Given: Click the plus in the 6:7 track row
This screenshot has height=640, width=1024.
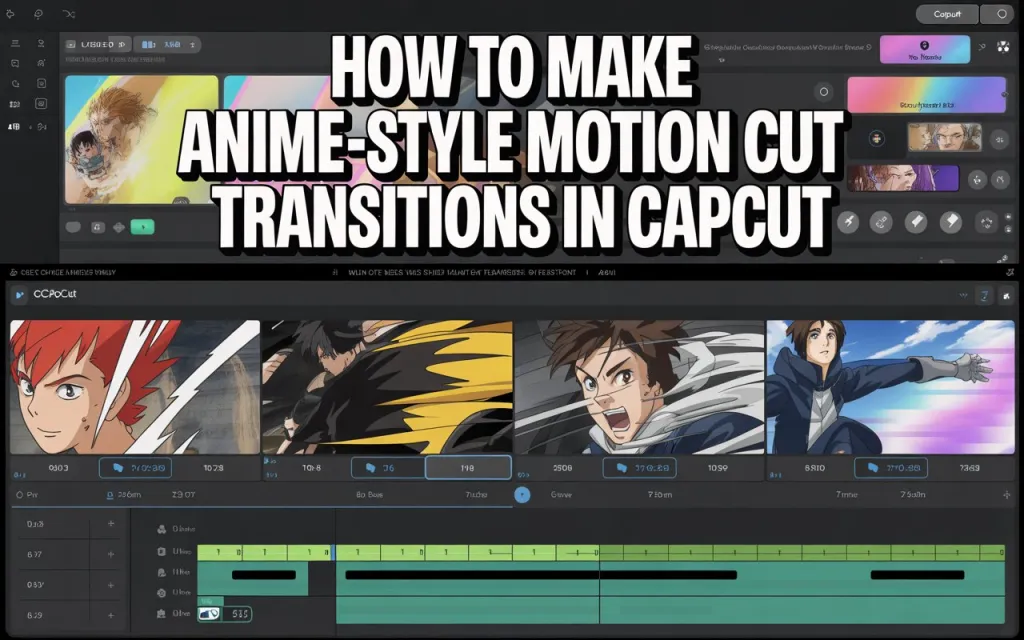Looking at the screenshot, I should click(111, 554).
